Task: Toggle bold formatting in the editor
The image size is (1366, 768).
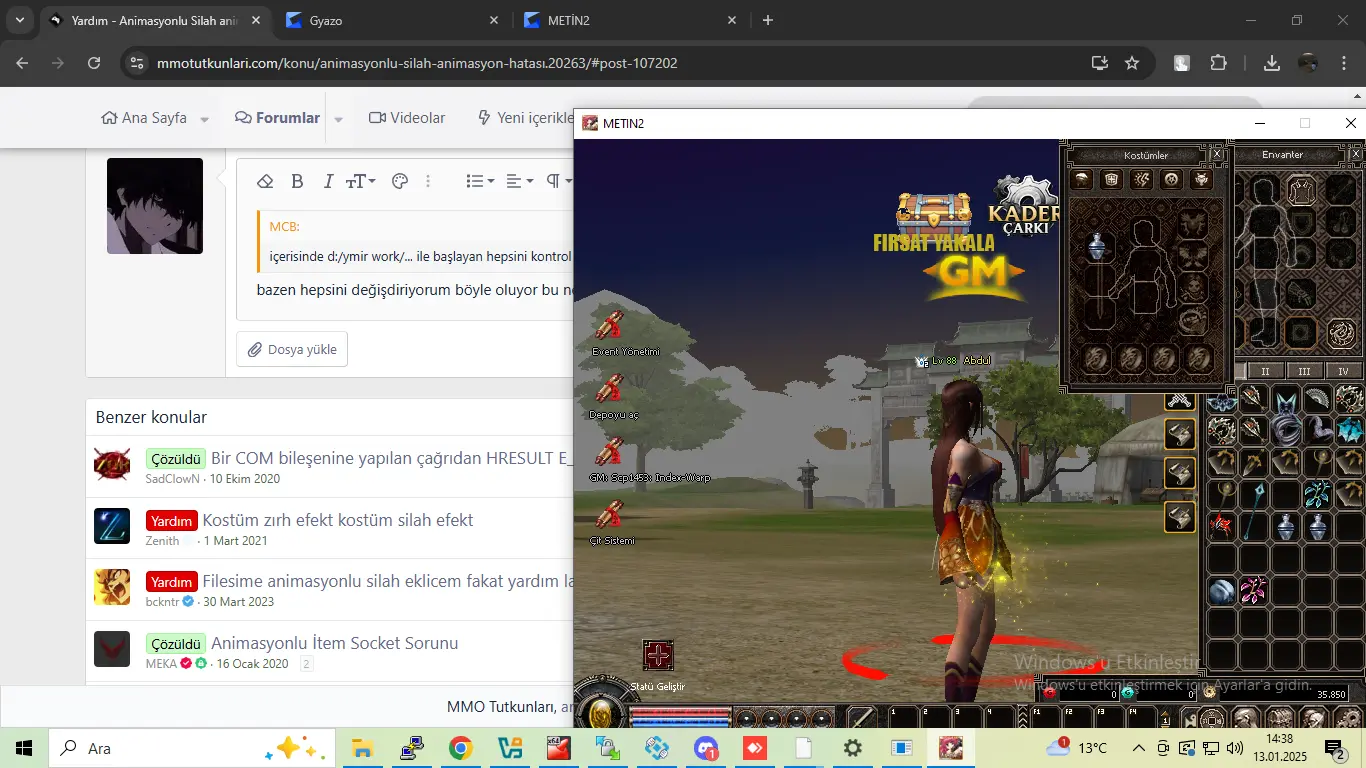Action: tap(297, 181)
